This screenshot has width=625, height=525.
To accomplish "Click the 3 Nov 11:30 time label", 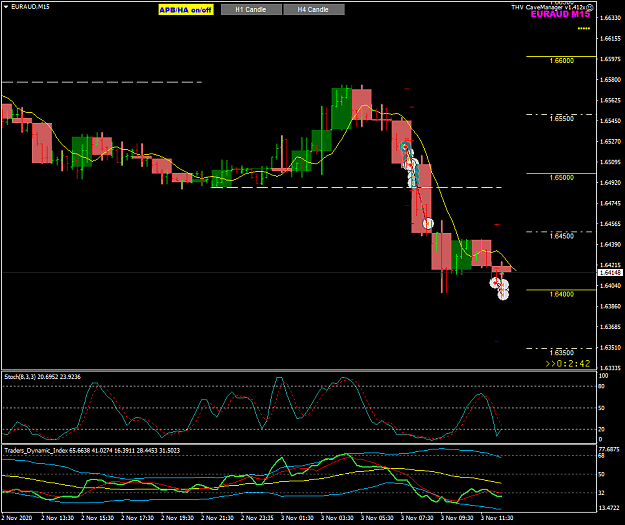I will pos(497,518).
